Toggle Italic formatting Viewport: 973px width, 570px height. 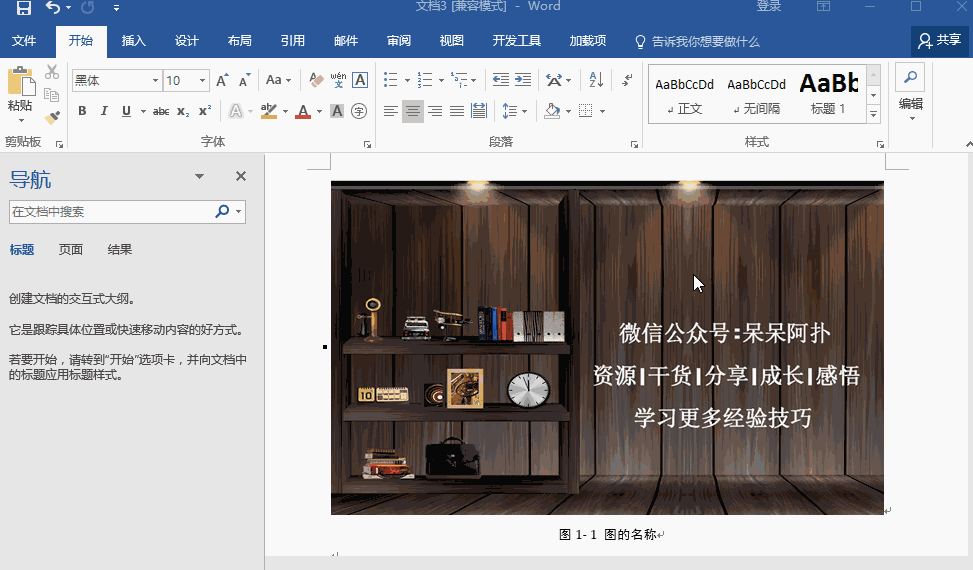click(x=104, y=111)
